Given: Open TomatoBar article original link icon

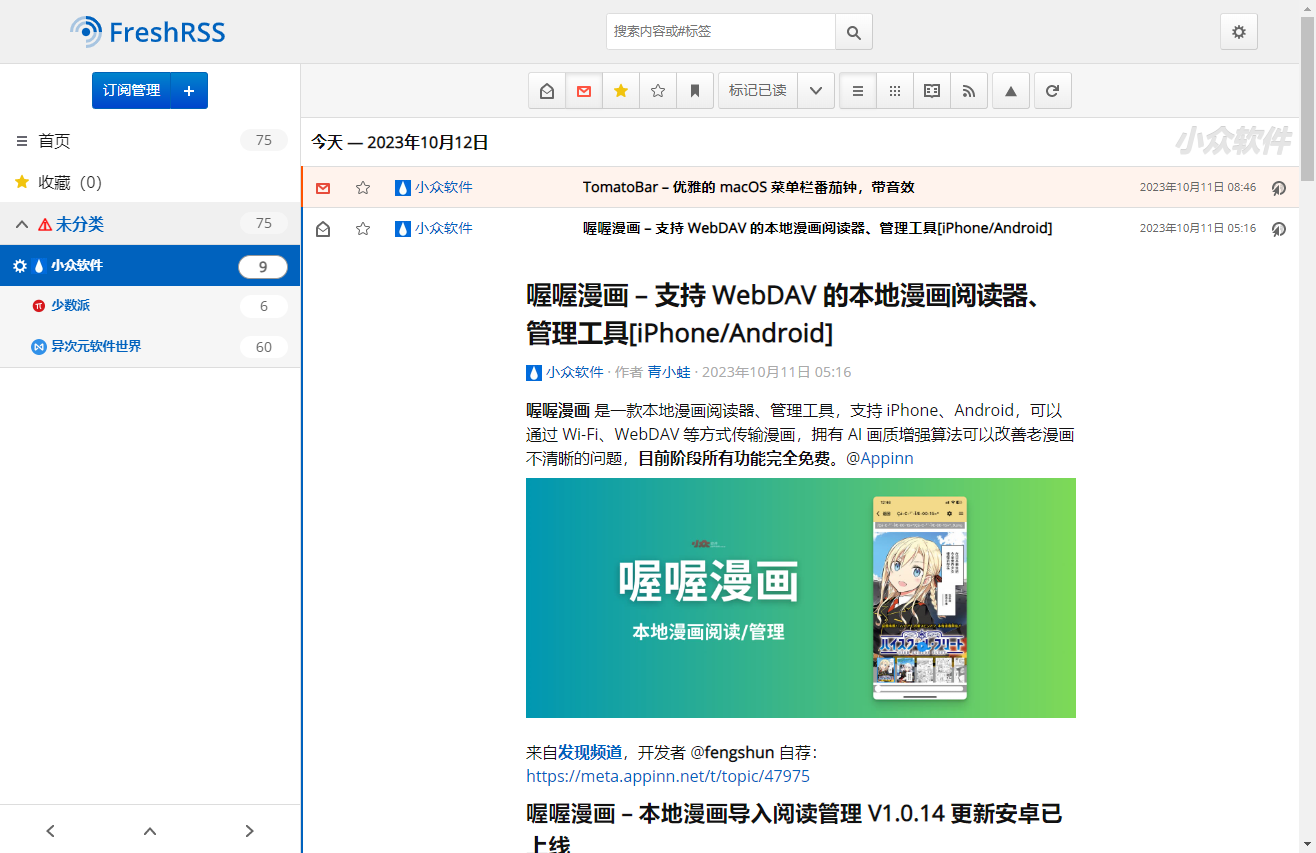Looking at the screenshot, I should (1278, 188).
